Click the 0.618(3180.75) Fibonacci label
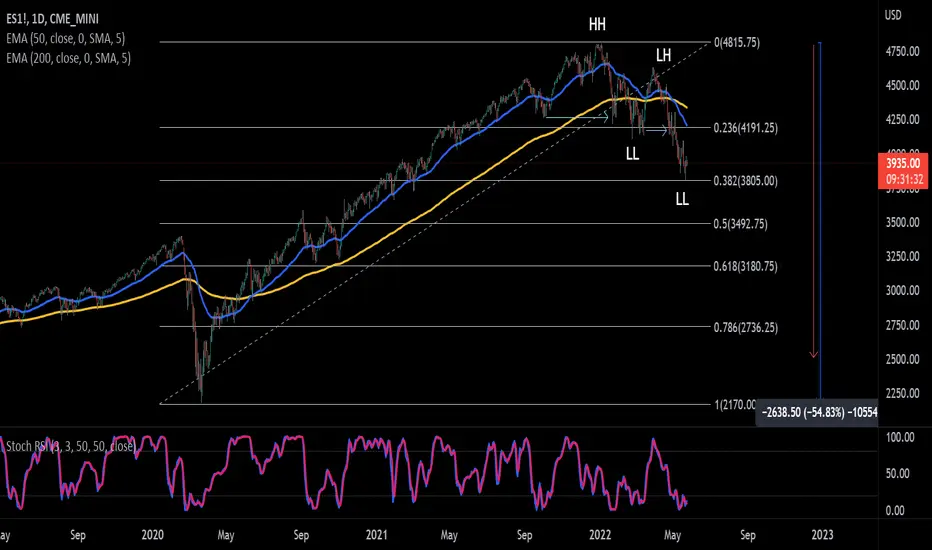 click(x=745, y=266)
